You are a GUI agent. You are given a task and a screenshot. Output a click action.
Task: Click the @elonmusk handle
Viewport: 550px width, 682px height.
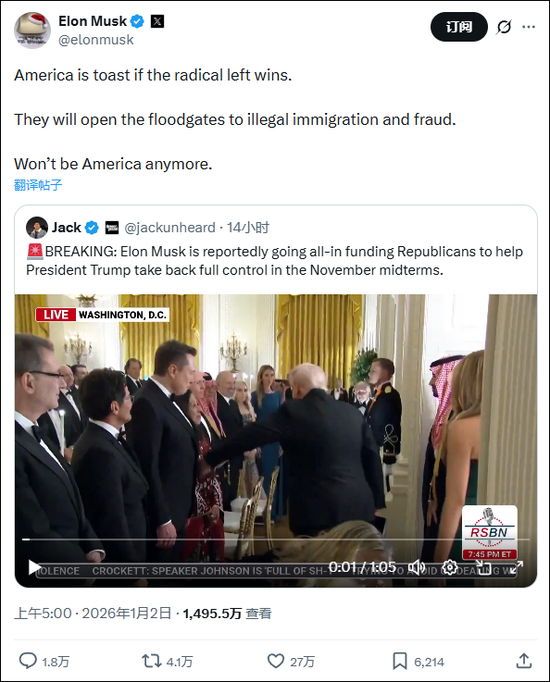(96, 40)
